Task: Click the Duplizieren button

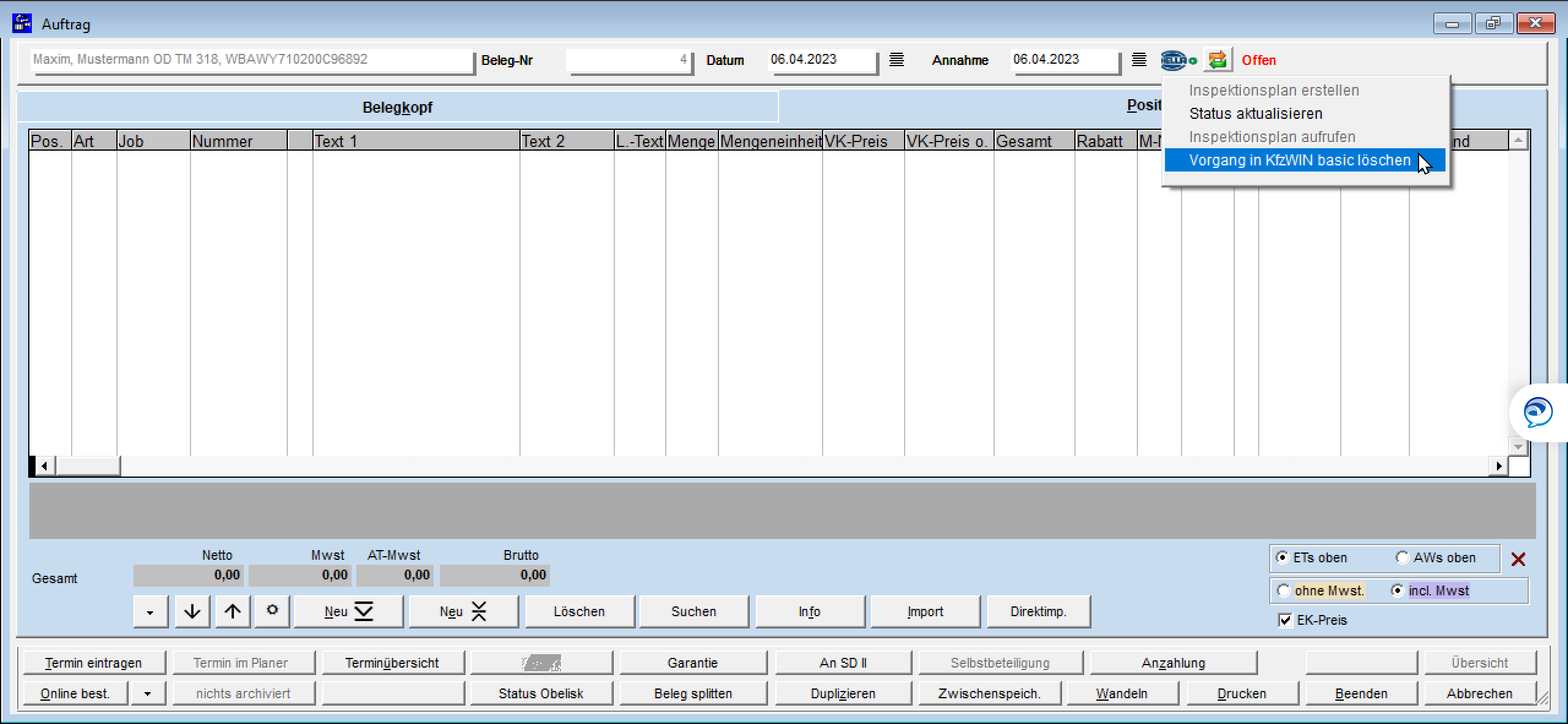Action: [x=843, y=693]
